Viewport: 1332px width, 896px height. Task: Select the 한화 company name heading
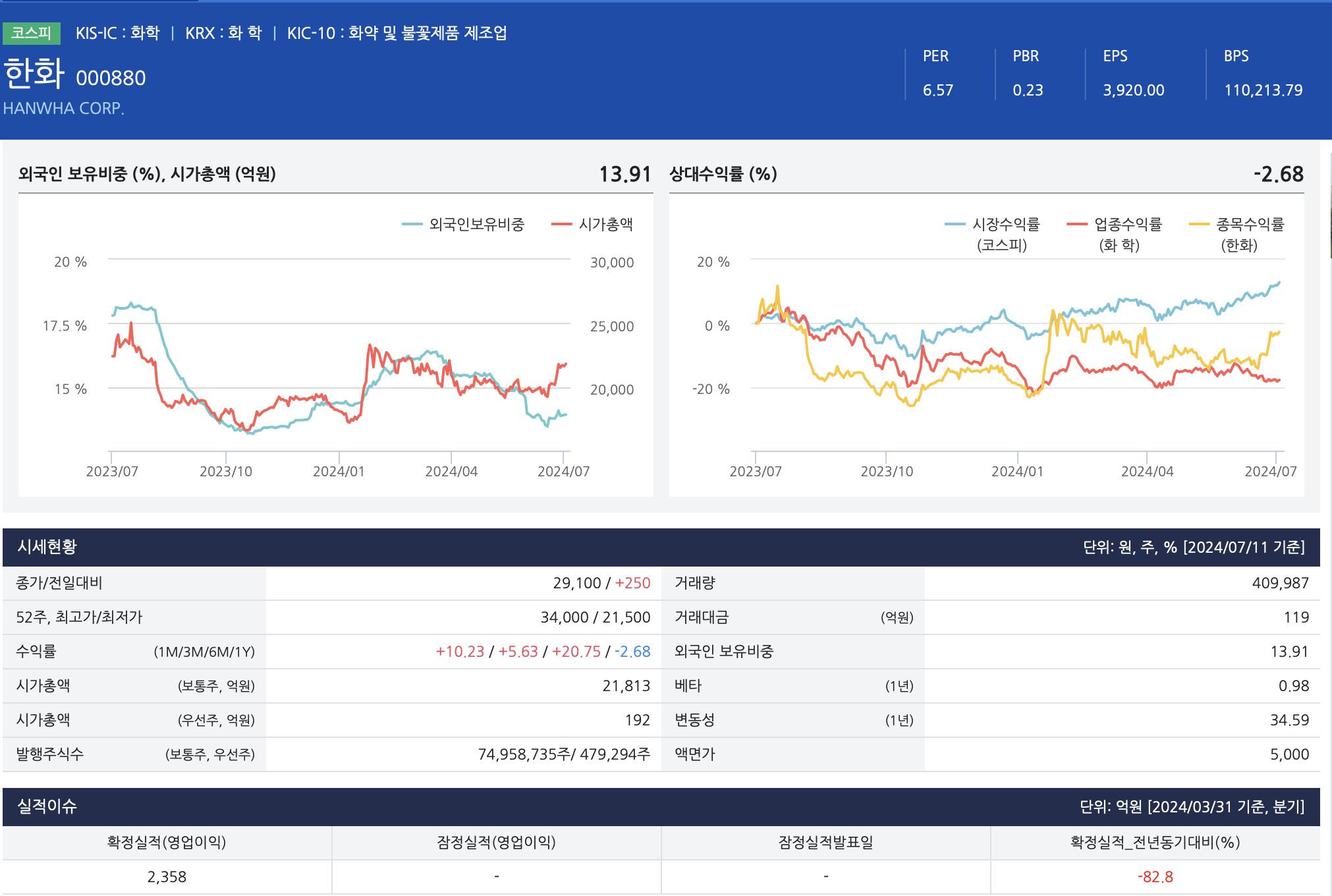(x=34, y=73)
